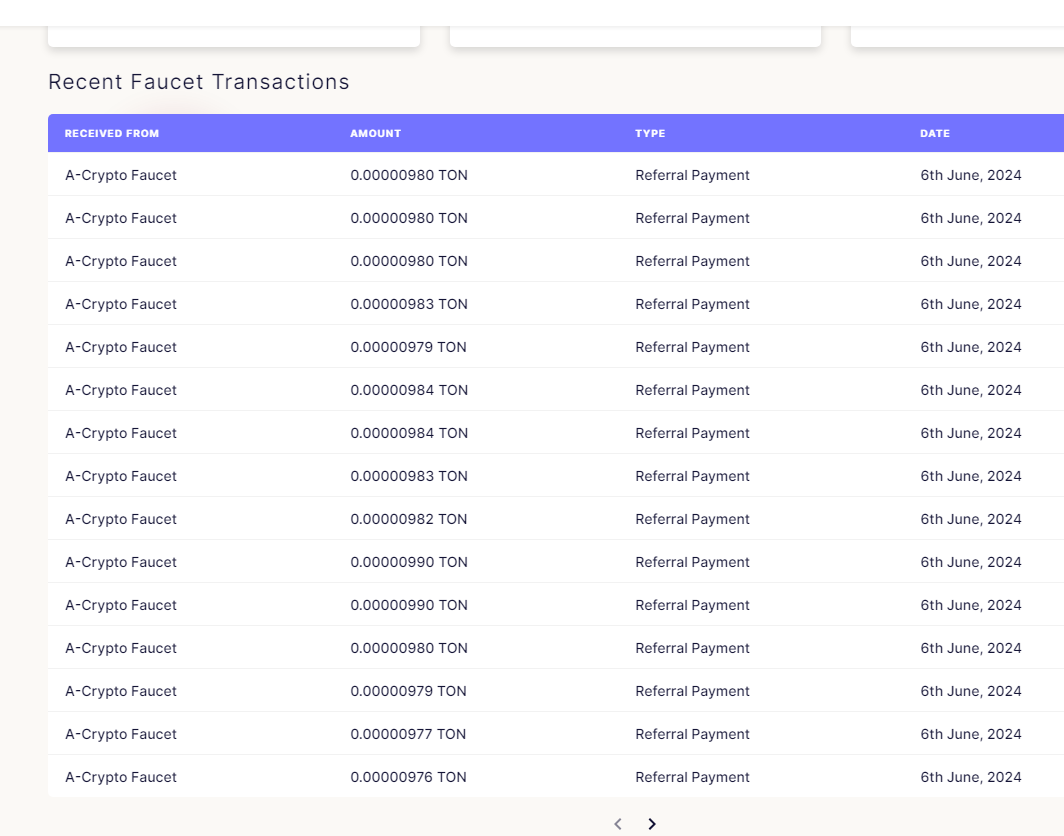Open A-Crypto Faucet in the 0.00000976 TON row
The width and height of the screenshot is (1064, 836).
coord(121,777)
